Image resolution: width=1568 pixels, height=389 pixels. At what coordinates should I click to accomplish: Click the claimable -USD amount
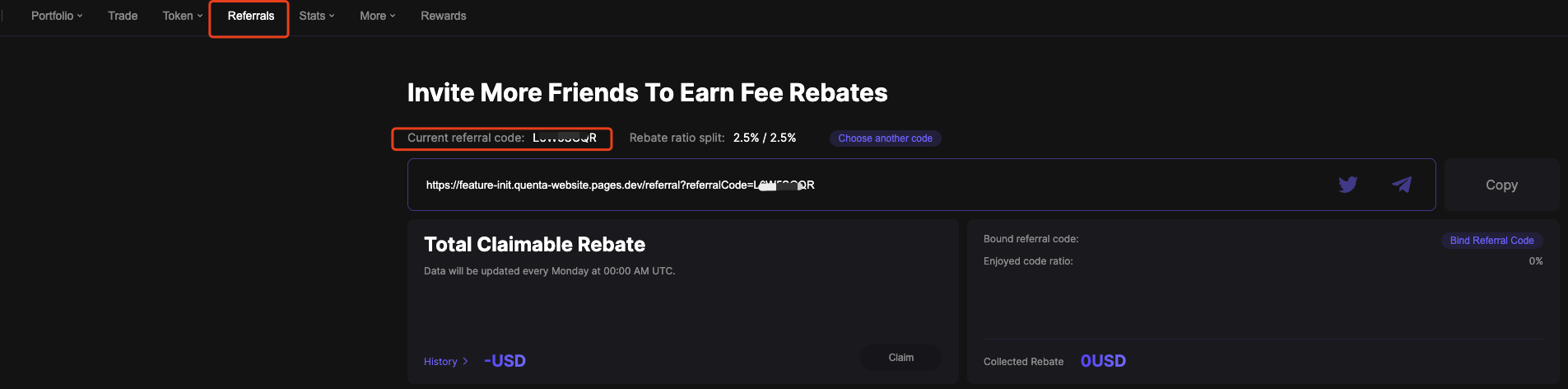point(505,361)
